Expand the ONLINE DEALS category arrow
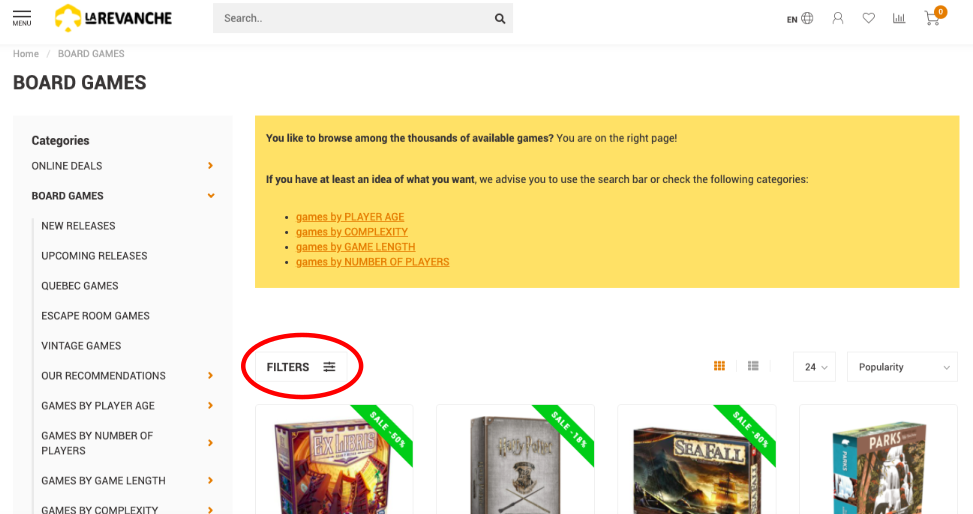This screenshot has height=514, width=973. click(210, 166)
